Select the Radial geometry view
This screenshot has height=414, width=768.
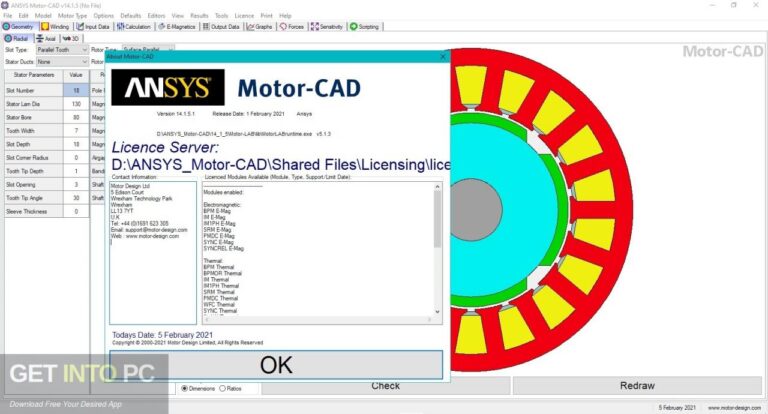click(x=17, y=38)
